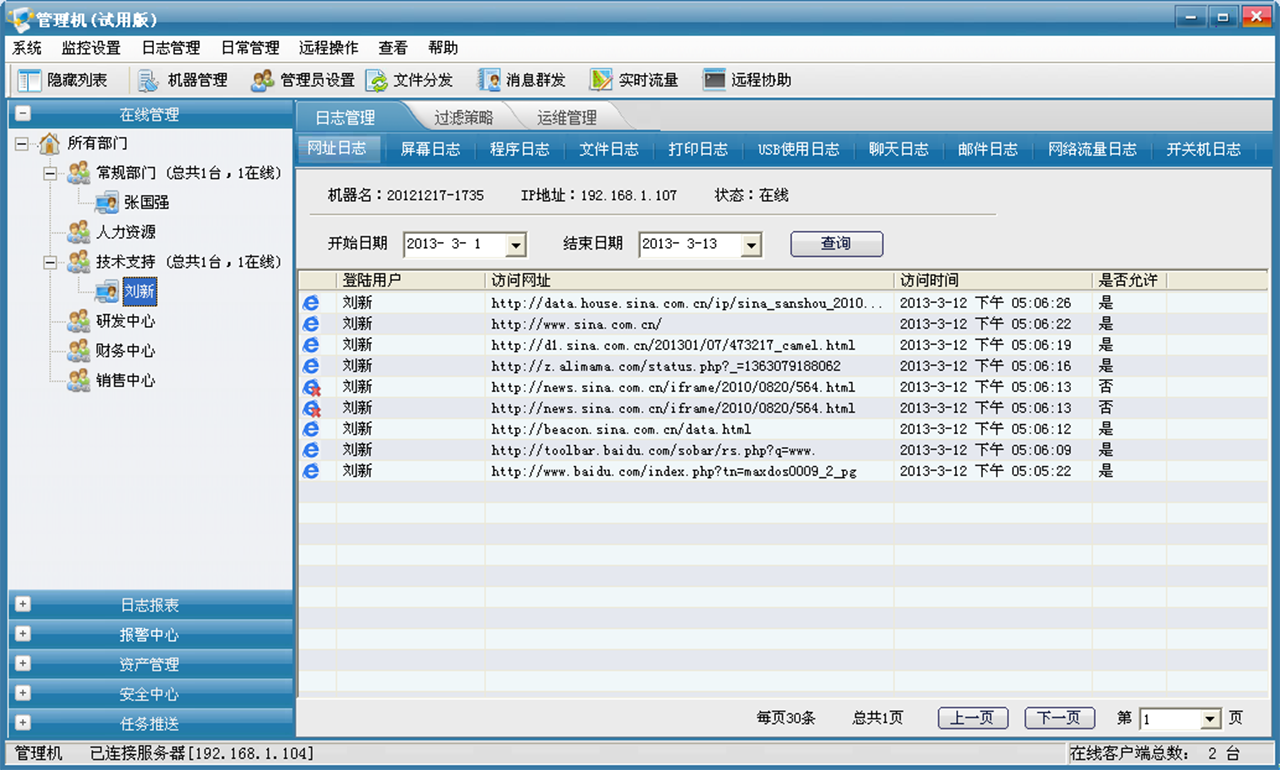Collapse the 技术支持 tree node

tap(50, 262)
